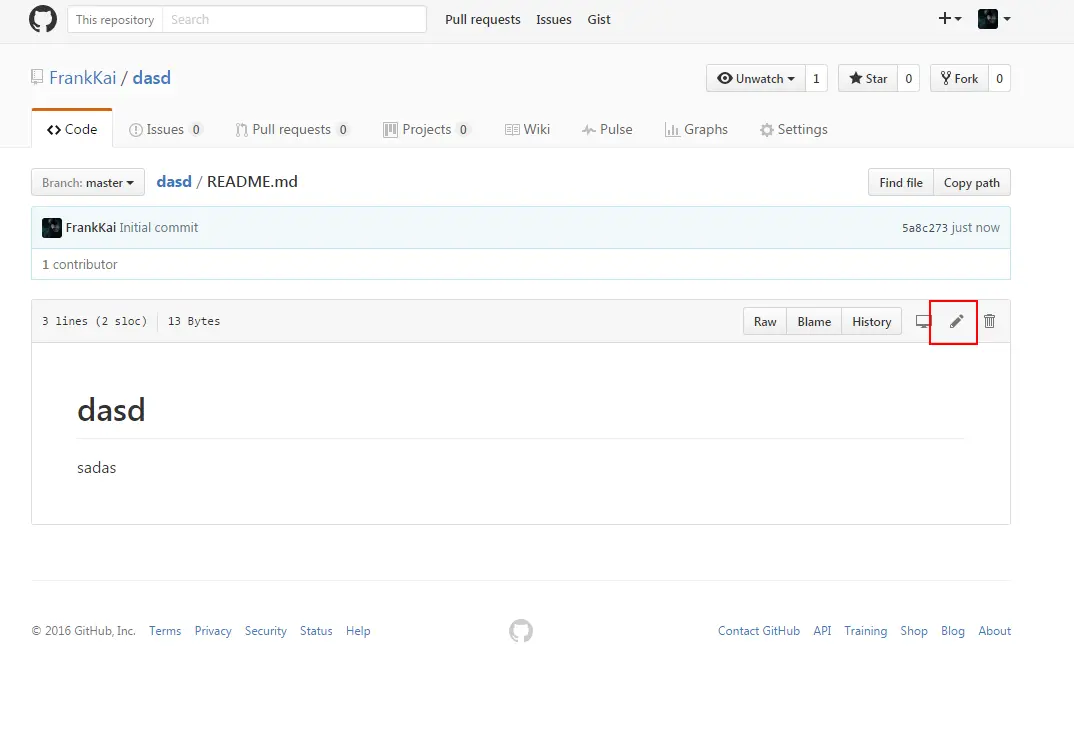The height and width of the screenshot is (742, 1074).
Task: Open the GitHub Octocat logo home link
Action: 43,19
